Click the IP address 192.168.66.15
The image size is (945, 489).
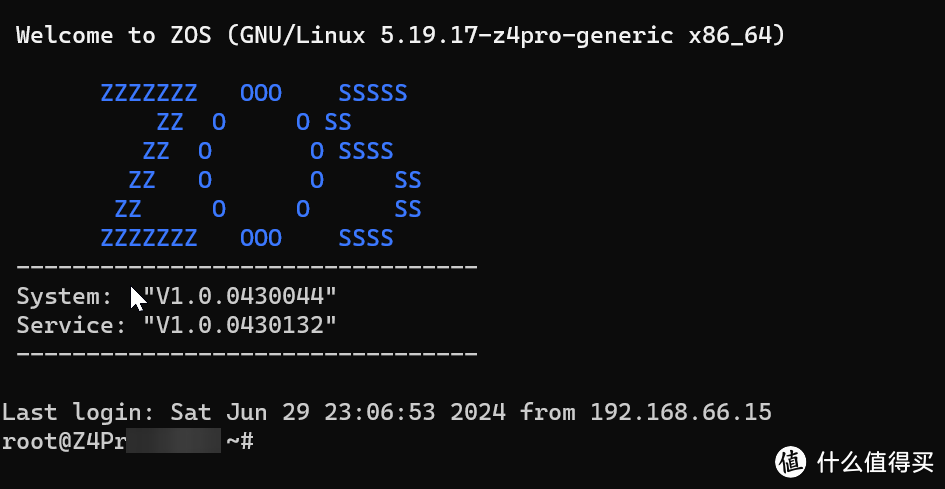click(680, 412)
